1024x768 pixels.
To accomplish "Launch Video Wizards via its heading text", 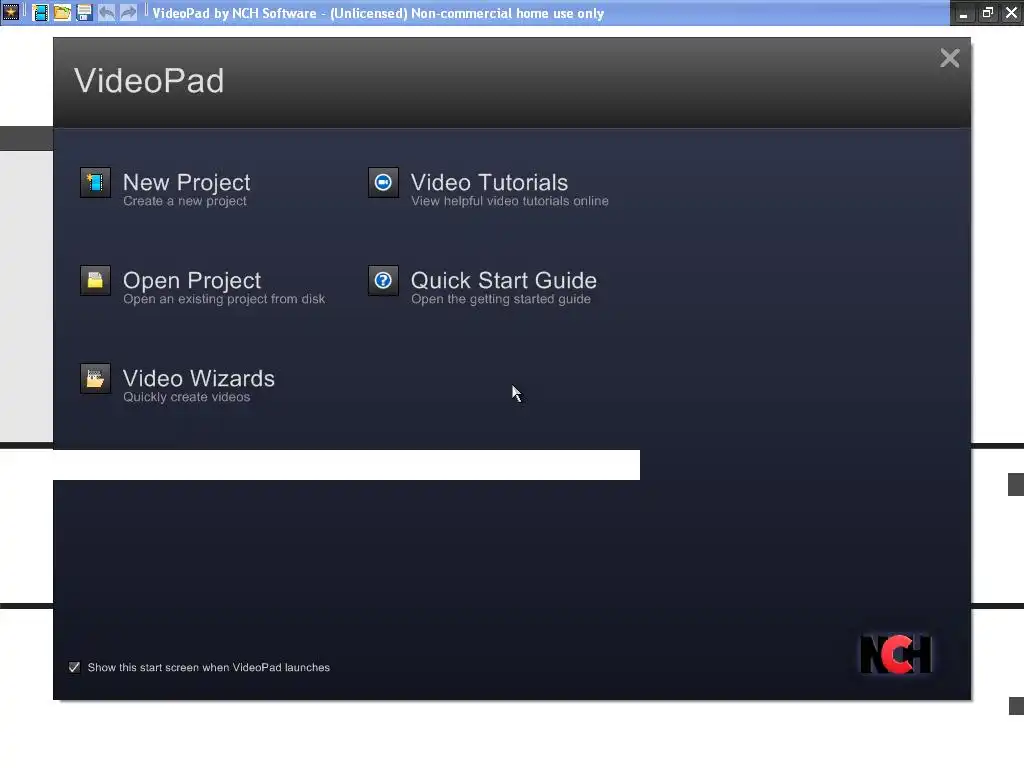I will coord(199,378).
